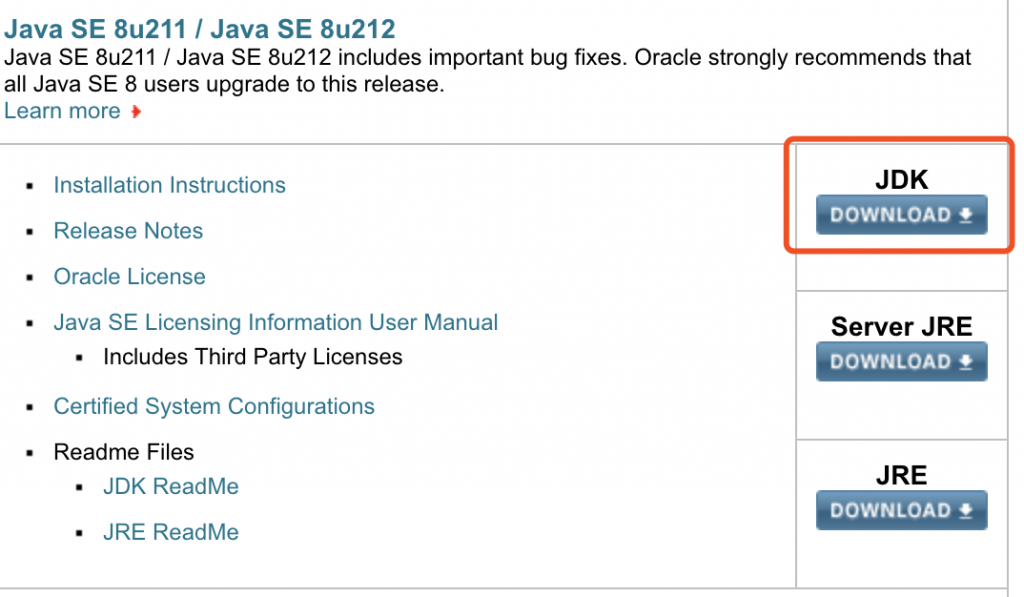The width and height of the screenshot is (1024, 597).
Task: Click the Includes Third Party Licenses entry
Action: pos(252,356)
